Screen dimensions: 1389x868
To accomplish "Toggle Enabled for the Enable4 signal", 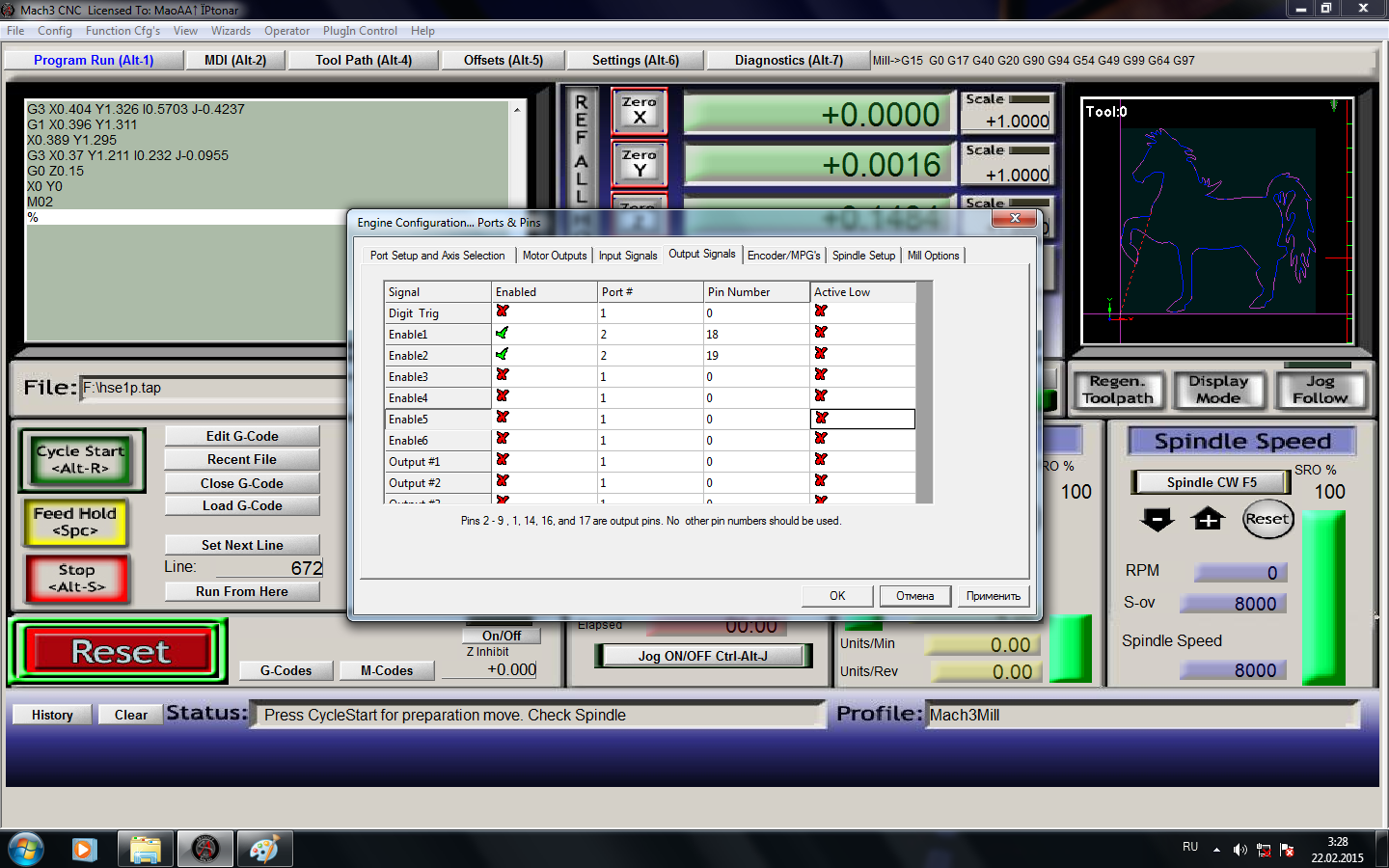I will (x=503, y=396).
